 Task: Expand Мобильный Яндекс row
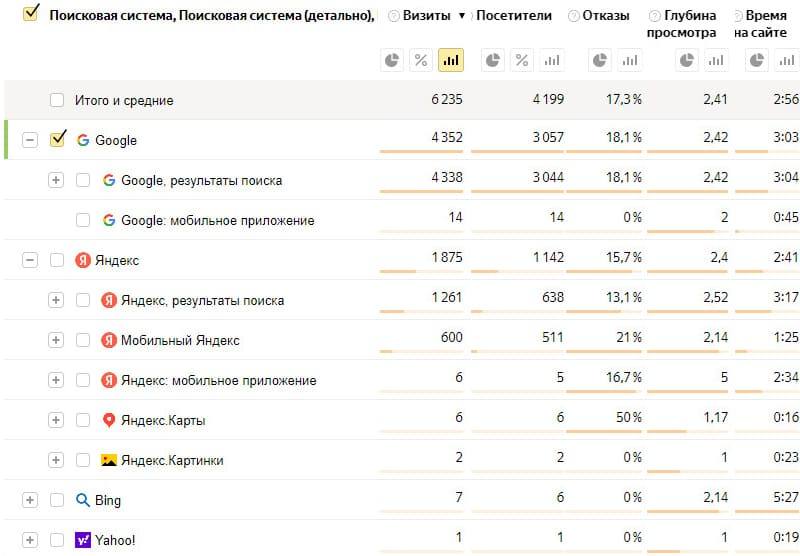tap(56, 340)
